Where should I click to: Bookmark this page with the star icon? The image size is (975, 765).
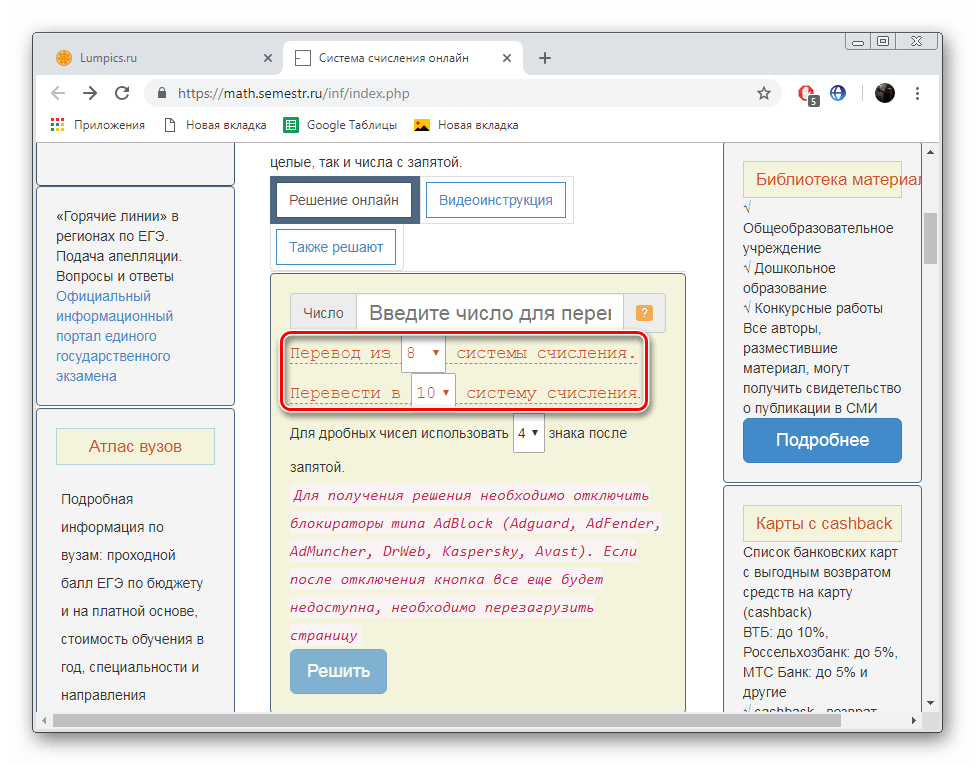[764, 93]
